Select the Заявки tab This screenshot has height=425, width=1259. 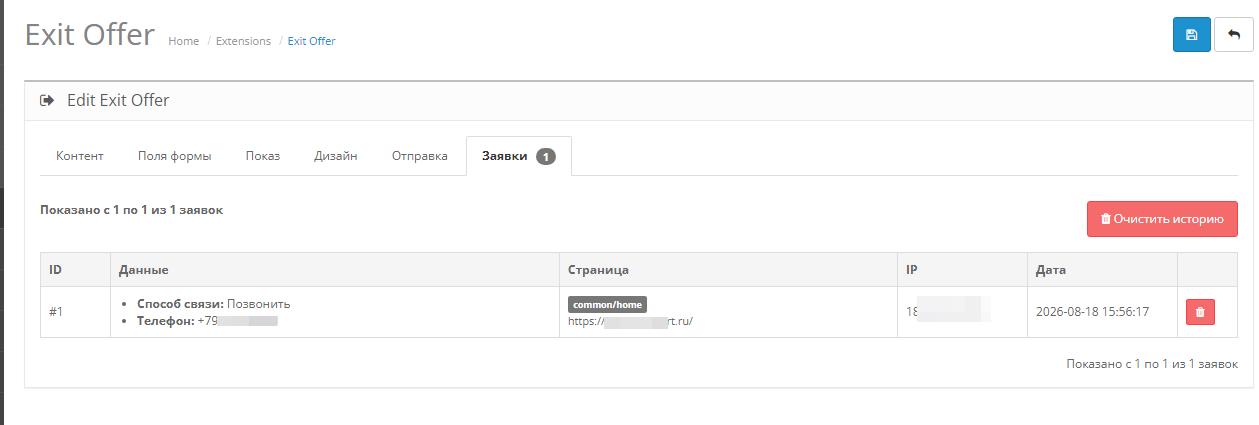pyautogui.click(x=519, y=156)
